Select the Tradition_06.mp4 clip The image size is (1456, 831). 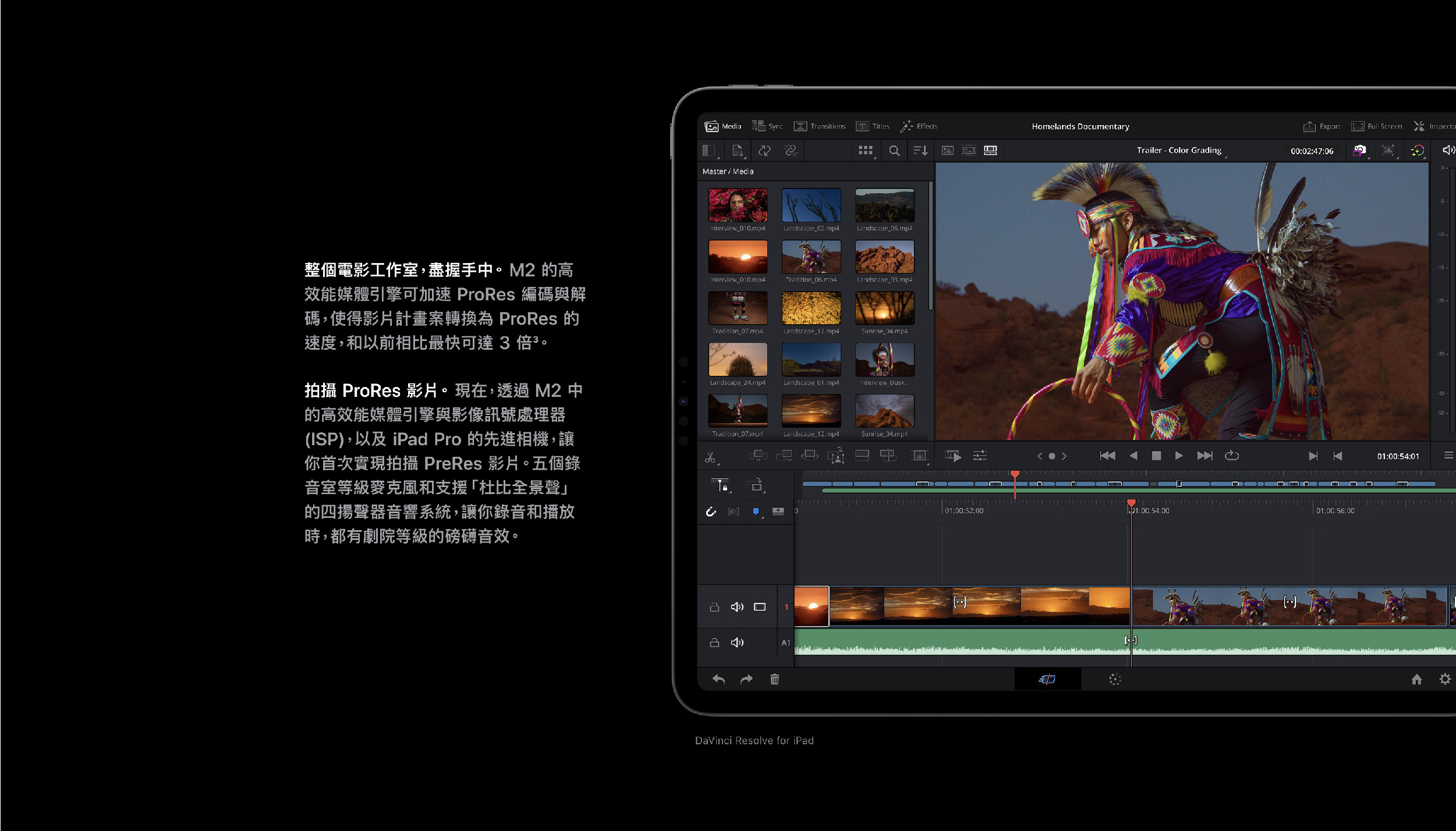[x=811, y=256]
